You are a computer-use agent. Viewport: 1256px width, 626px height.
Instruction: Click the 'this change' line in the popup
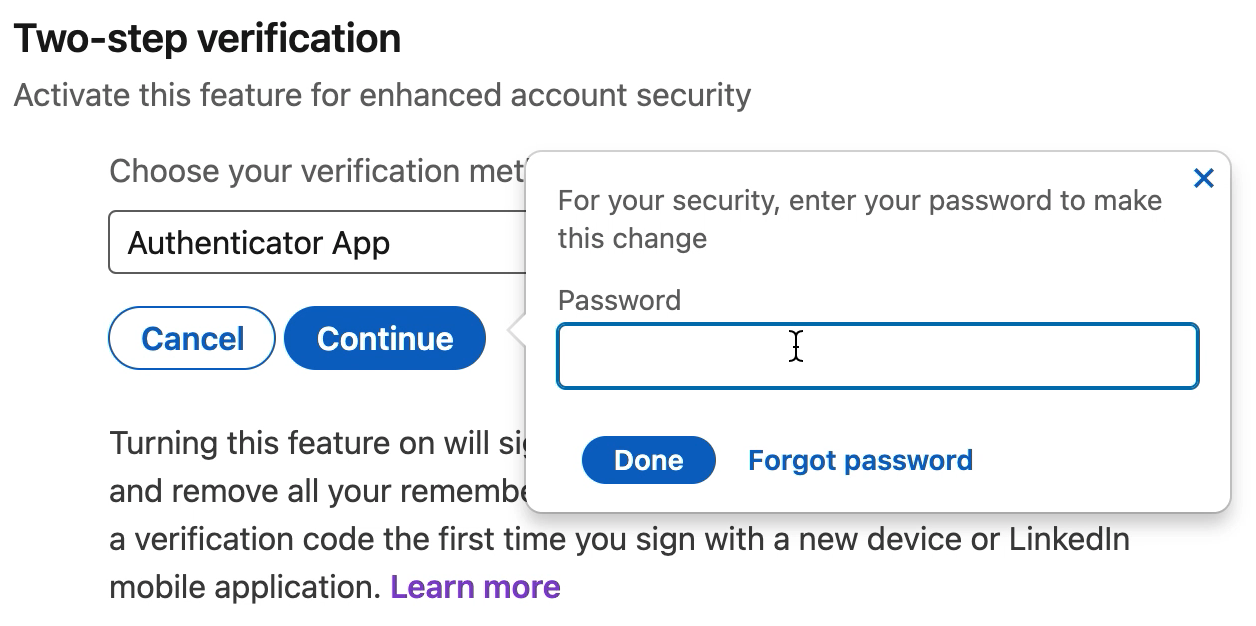pyautogui.click(x=632, y=239)
